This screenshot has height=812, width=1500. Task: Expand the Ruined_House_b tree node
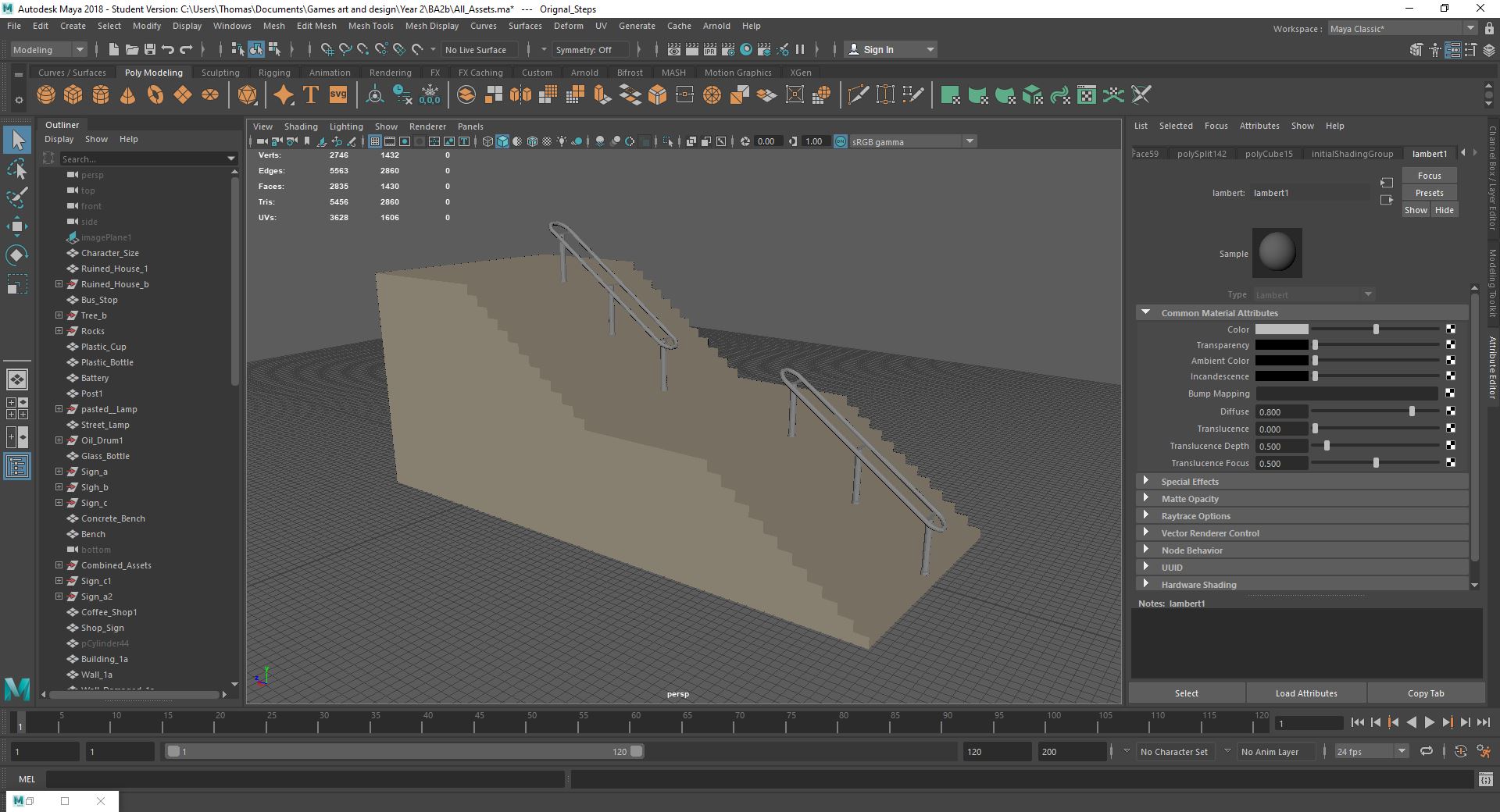point(59,284)
